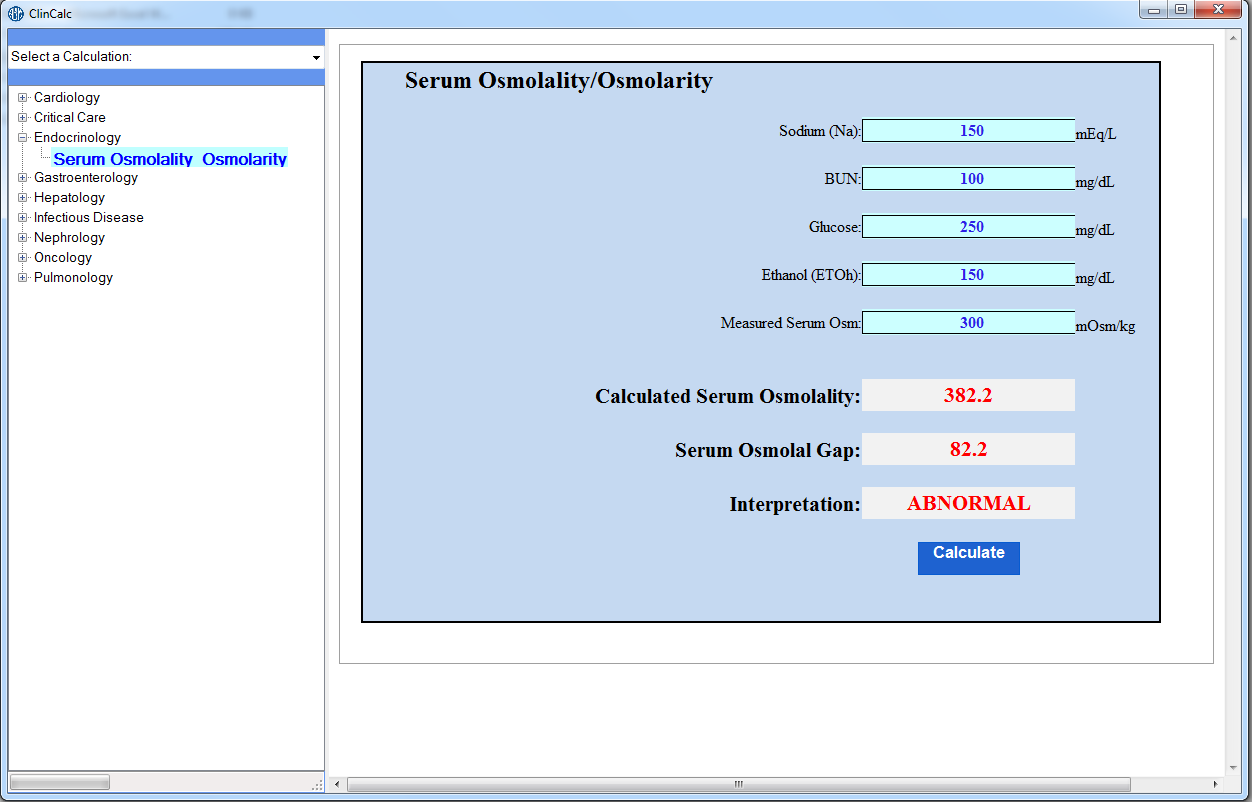The image size is (1252, 802).
Task: Expand the Nephrology plus icon
Action: [22, 238]
